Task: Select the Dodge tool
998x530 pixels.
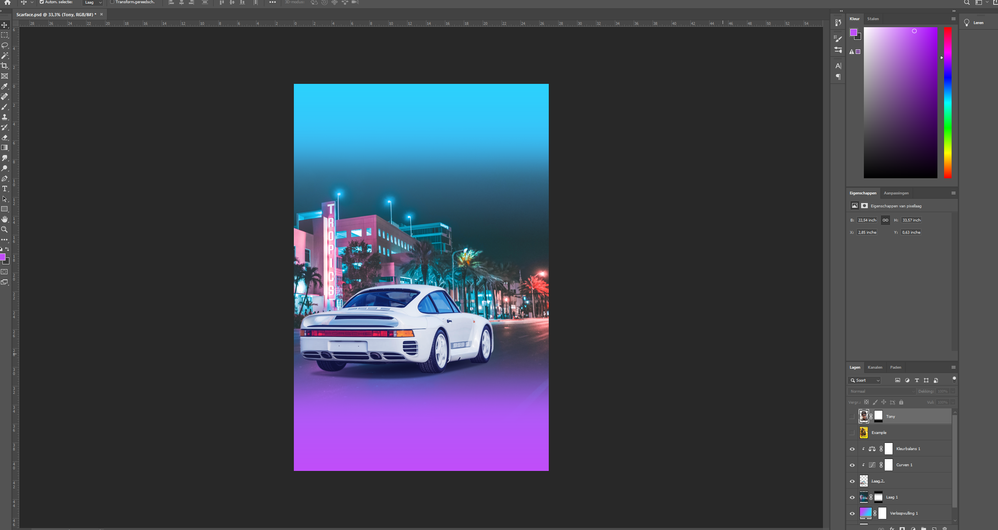Action: (x=4, y=168)
